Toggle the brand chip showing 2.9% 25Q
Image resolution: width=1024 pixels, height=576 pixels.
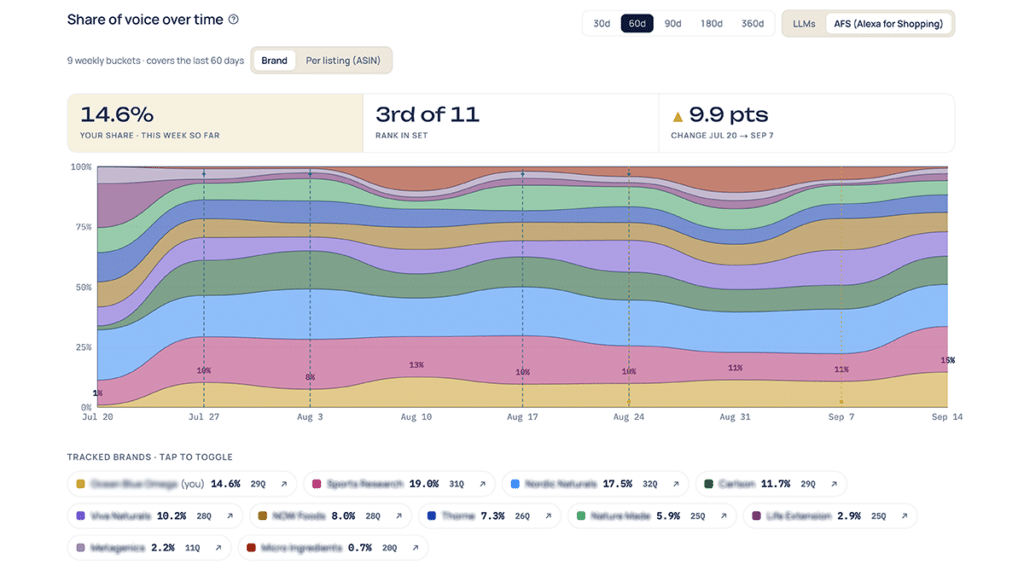pyautogui.click(x=830, y=516)
